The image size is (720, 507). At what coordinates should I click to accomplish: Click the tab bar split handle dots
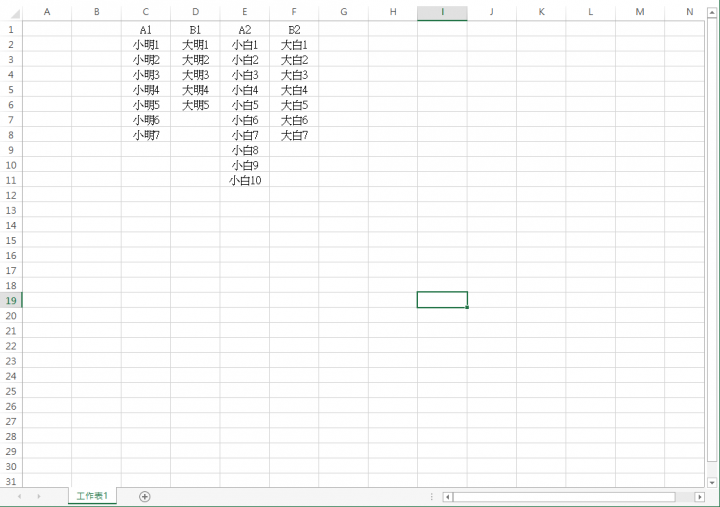pyautogui.click(x=432, y=497)
